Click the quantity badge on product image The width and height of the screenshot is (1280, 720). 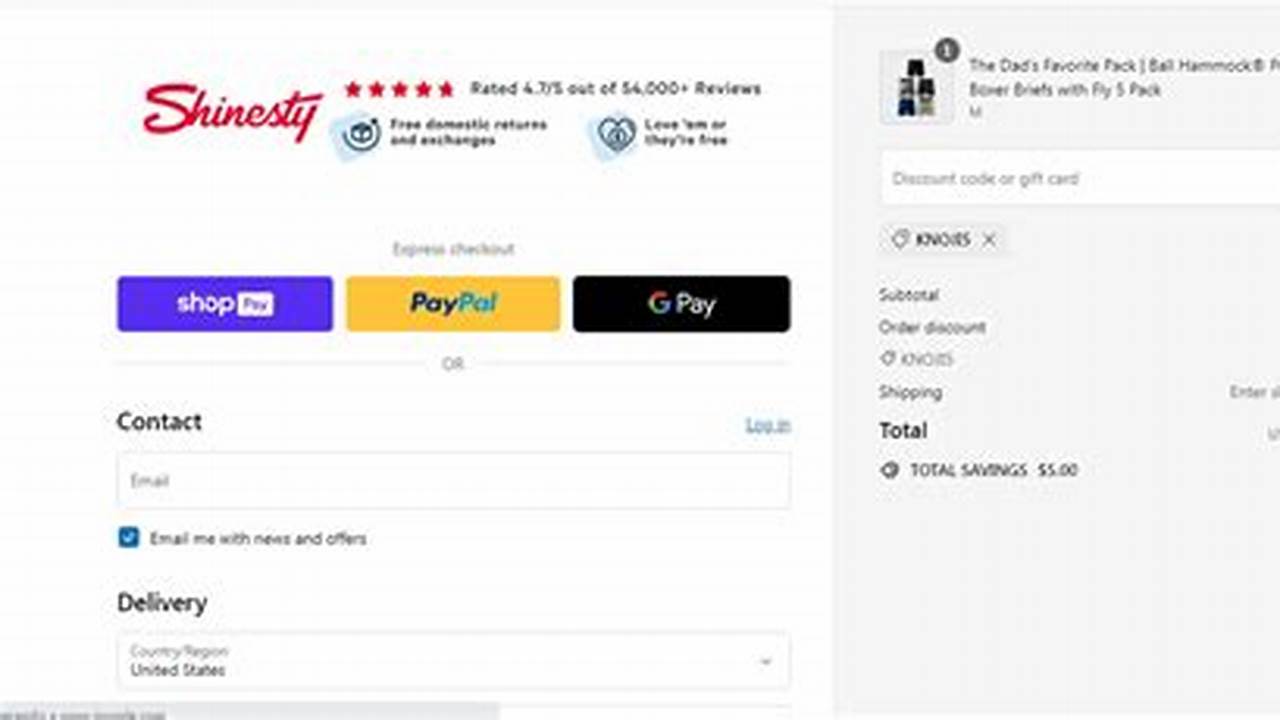946,50
